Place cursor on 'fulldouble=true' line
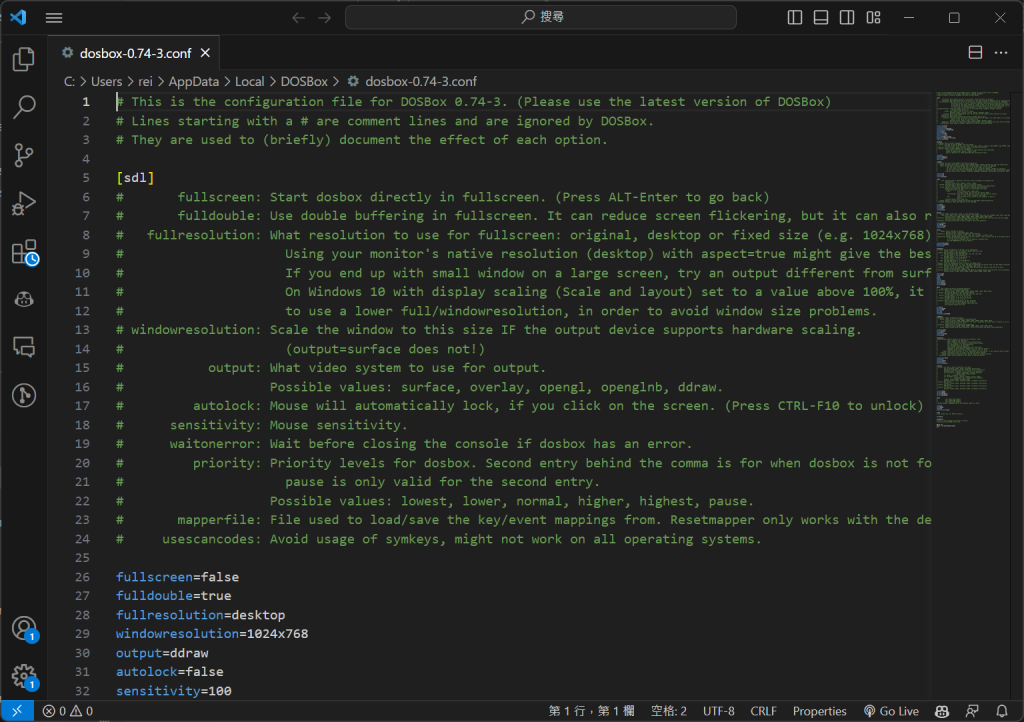1024x722 pixels. pyautogui.click(x=174, y=596)
